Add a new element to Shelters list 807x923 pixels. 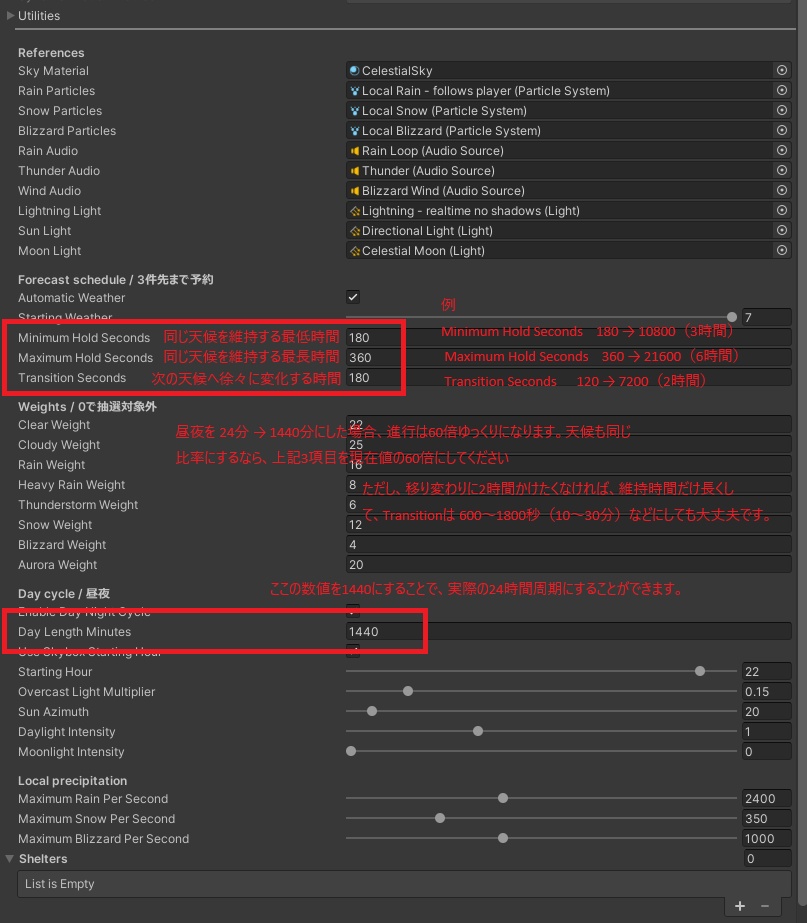(x=740, y=906)
